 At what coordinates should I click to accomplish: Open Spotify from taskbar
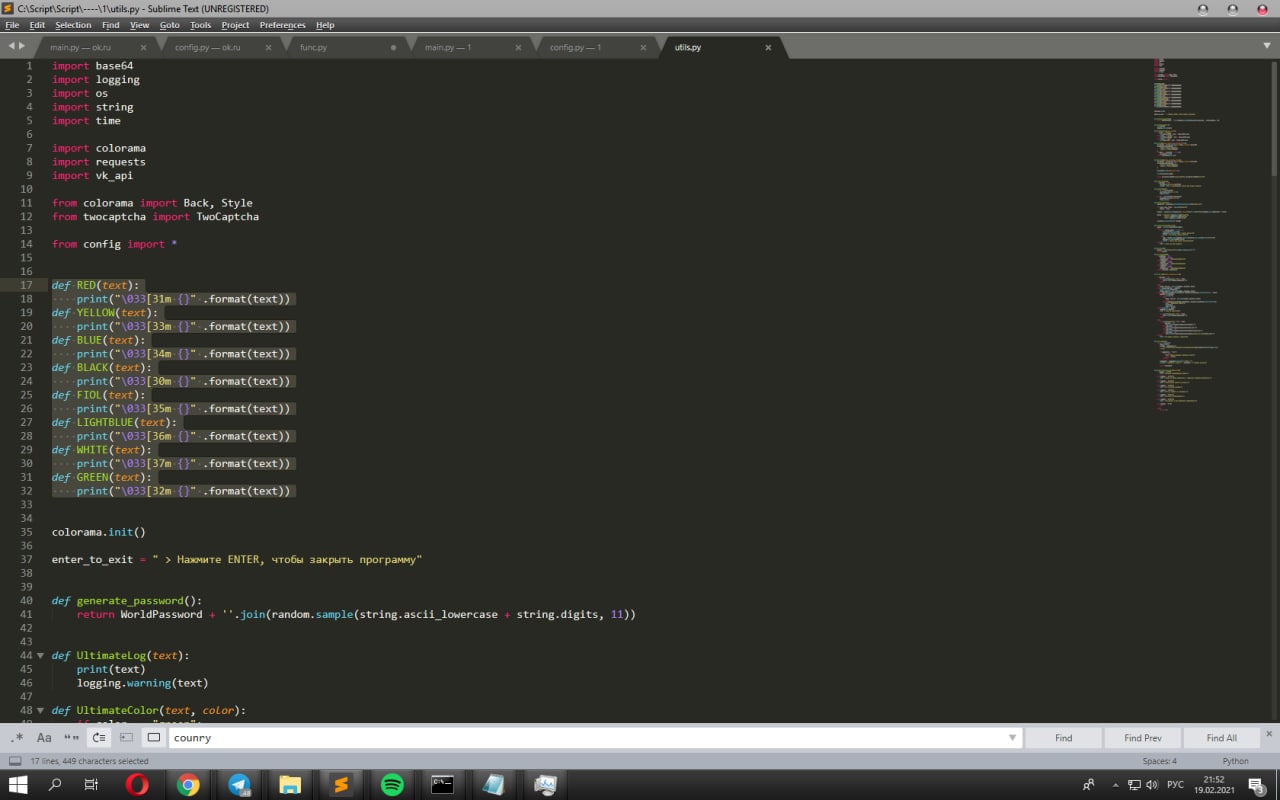392,785
